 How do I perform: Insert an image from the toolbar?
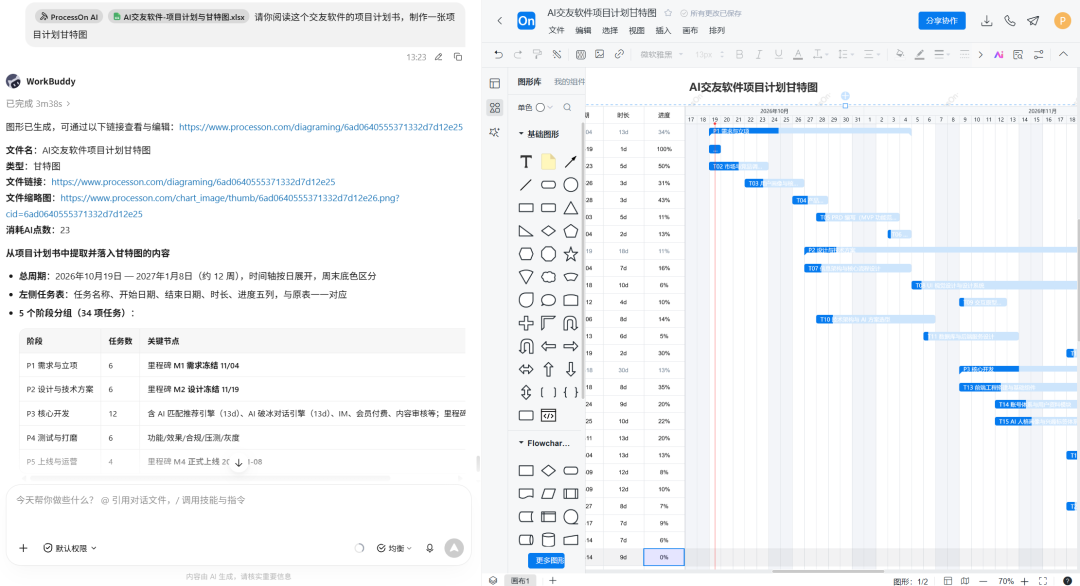pos(600,54)
